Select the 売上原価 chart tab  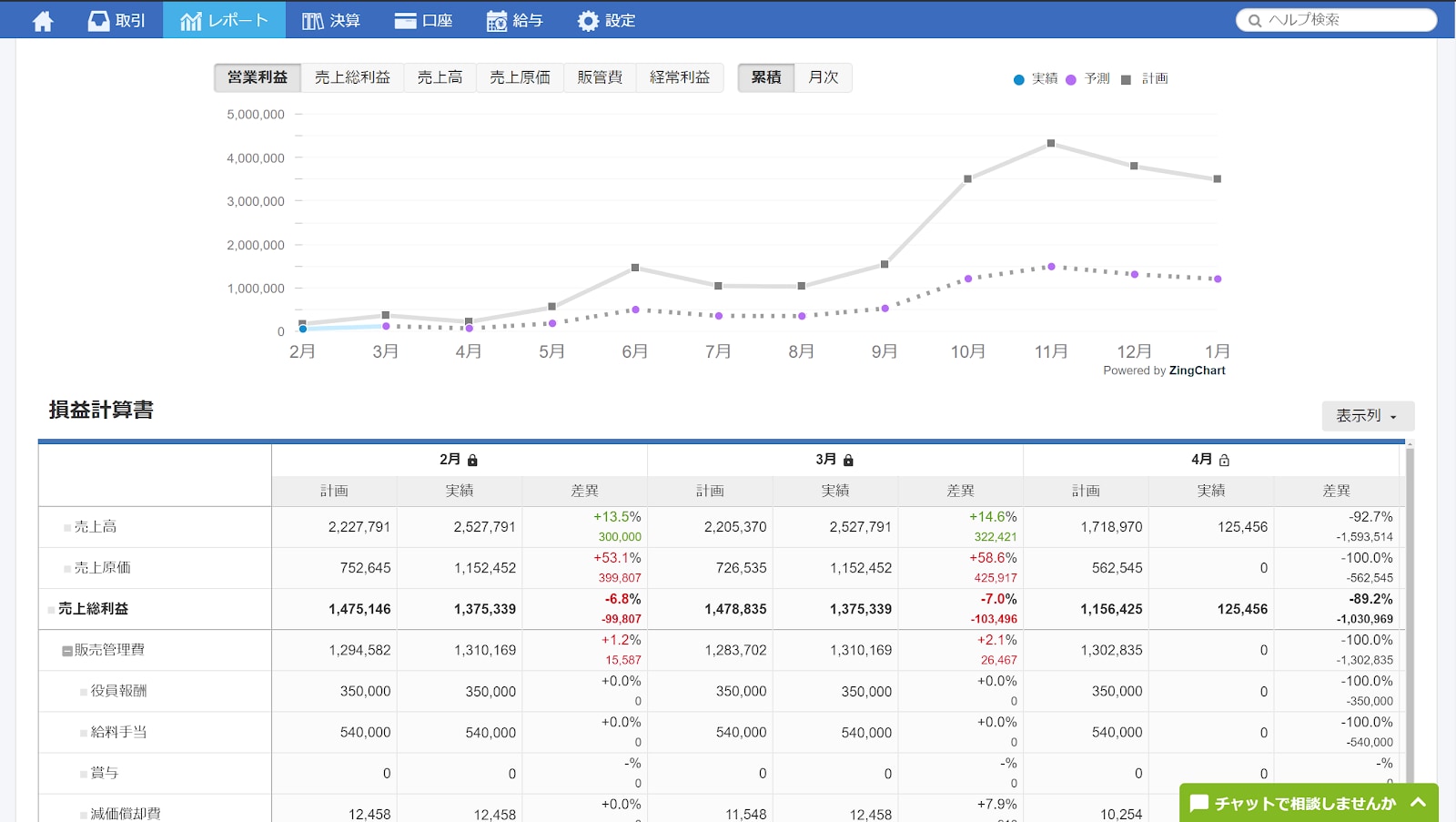[520, 77]
